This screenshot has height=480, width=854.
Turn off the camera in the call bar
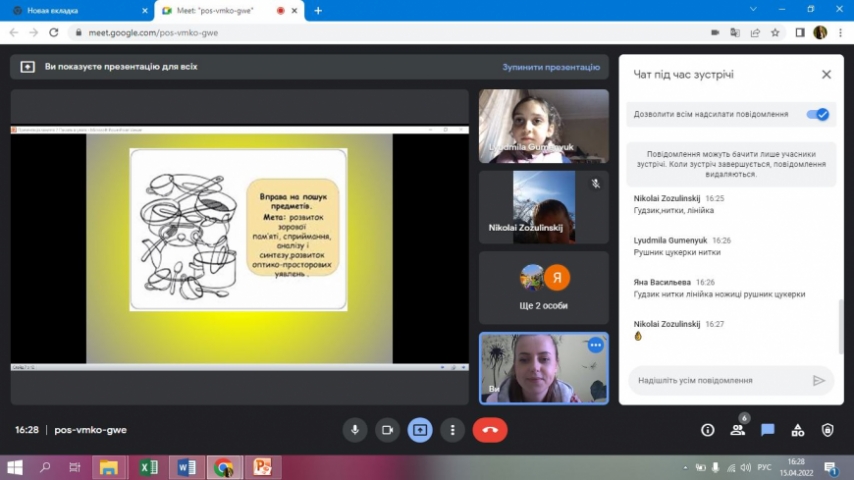tap(387, 430)
